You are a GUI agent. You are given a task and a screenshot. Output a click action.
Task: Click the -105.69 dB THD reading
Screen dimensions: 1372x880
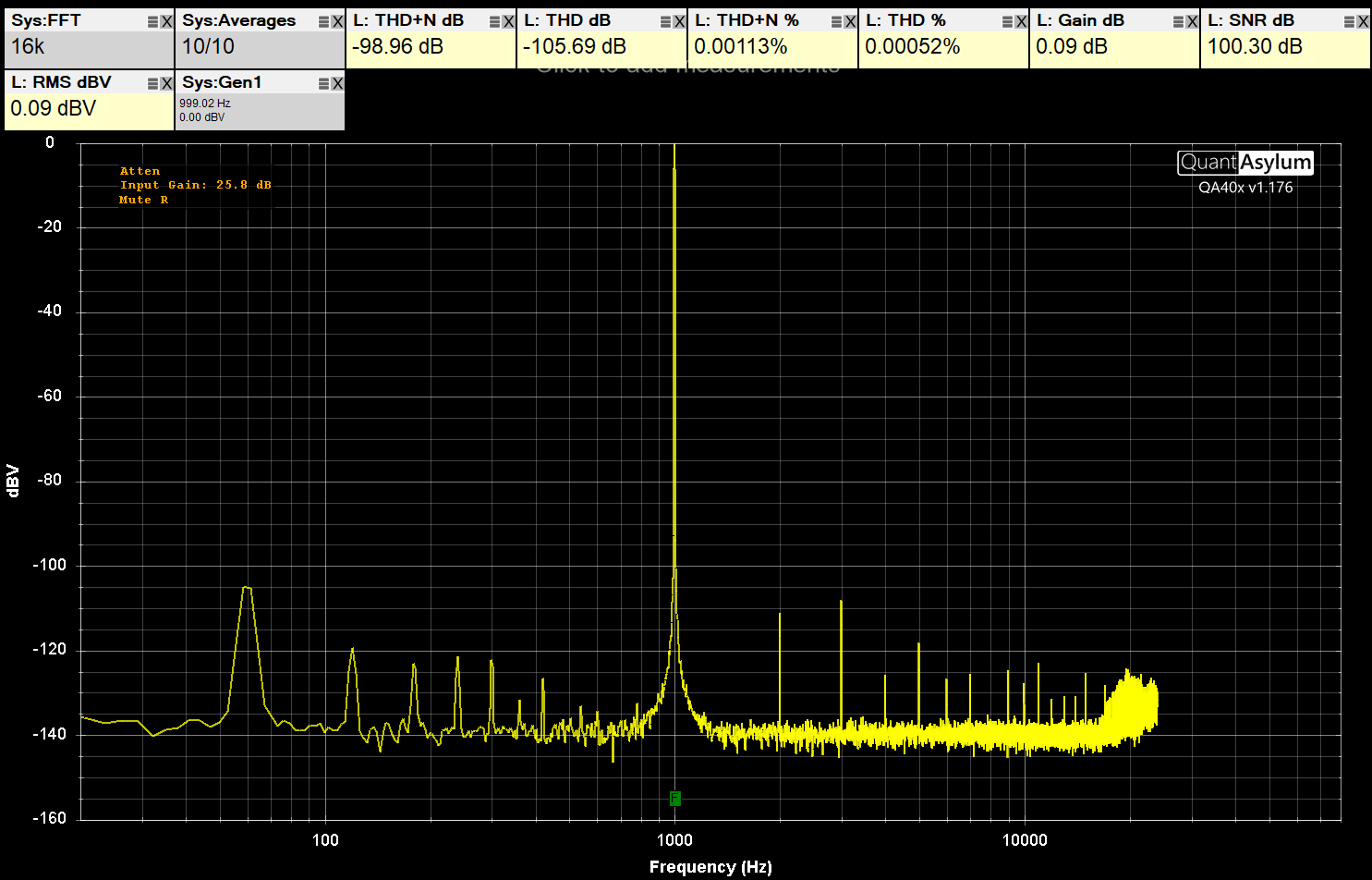(x=575, y=46)
